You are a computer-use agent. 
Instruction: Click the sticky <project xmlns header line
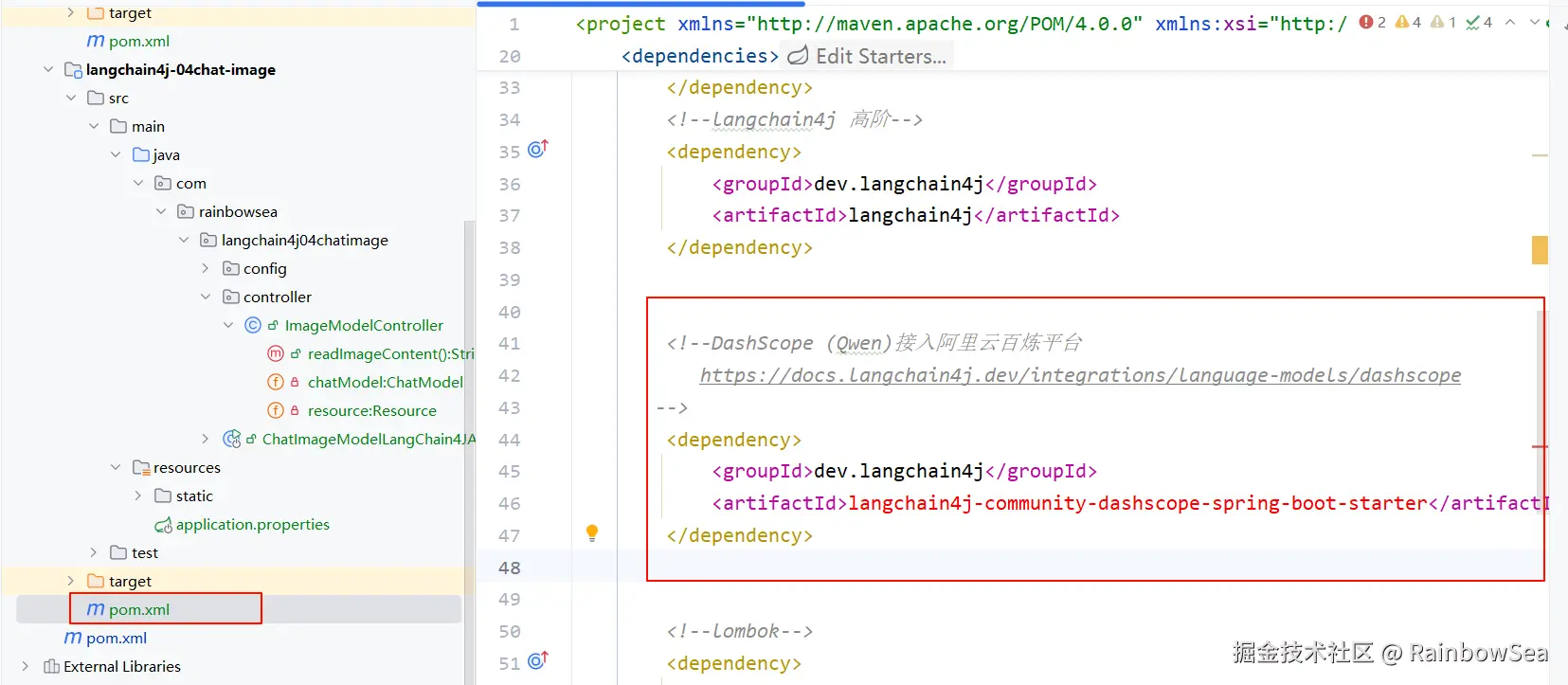pos(961,24)
